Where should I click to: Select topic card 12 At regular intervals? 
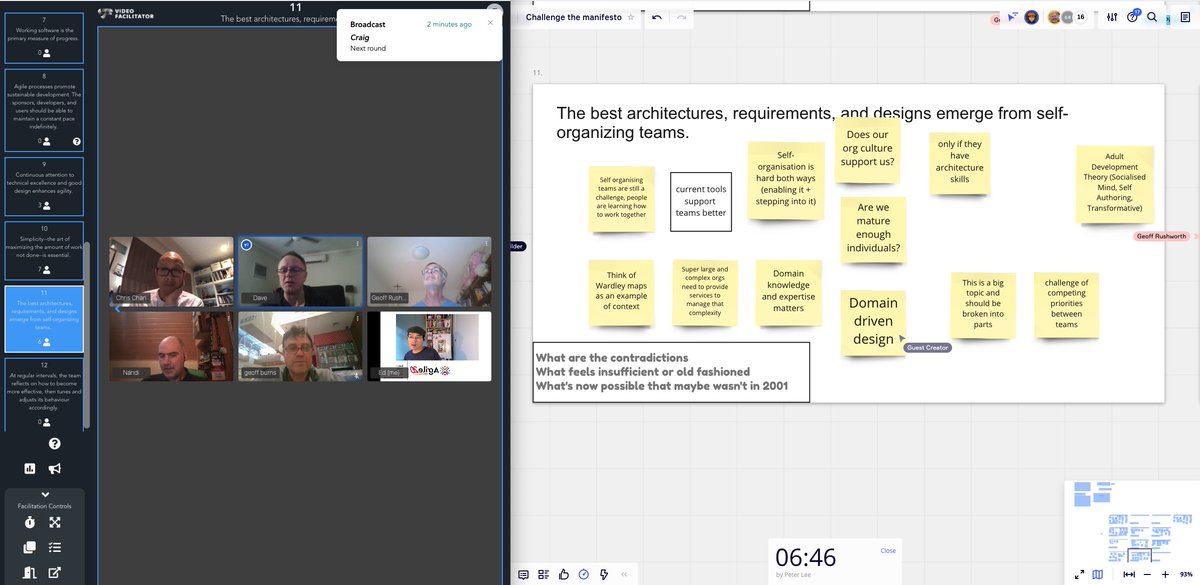tap(44, 394)
